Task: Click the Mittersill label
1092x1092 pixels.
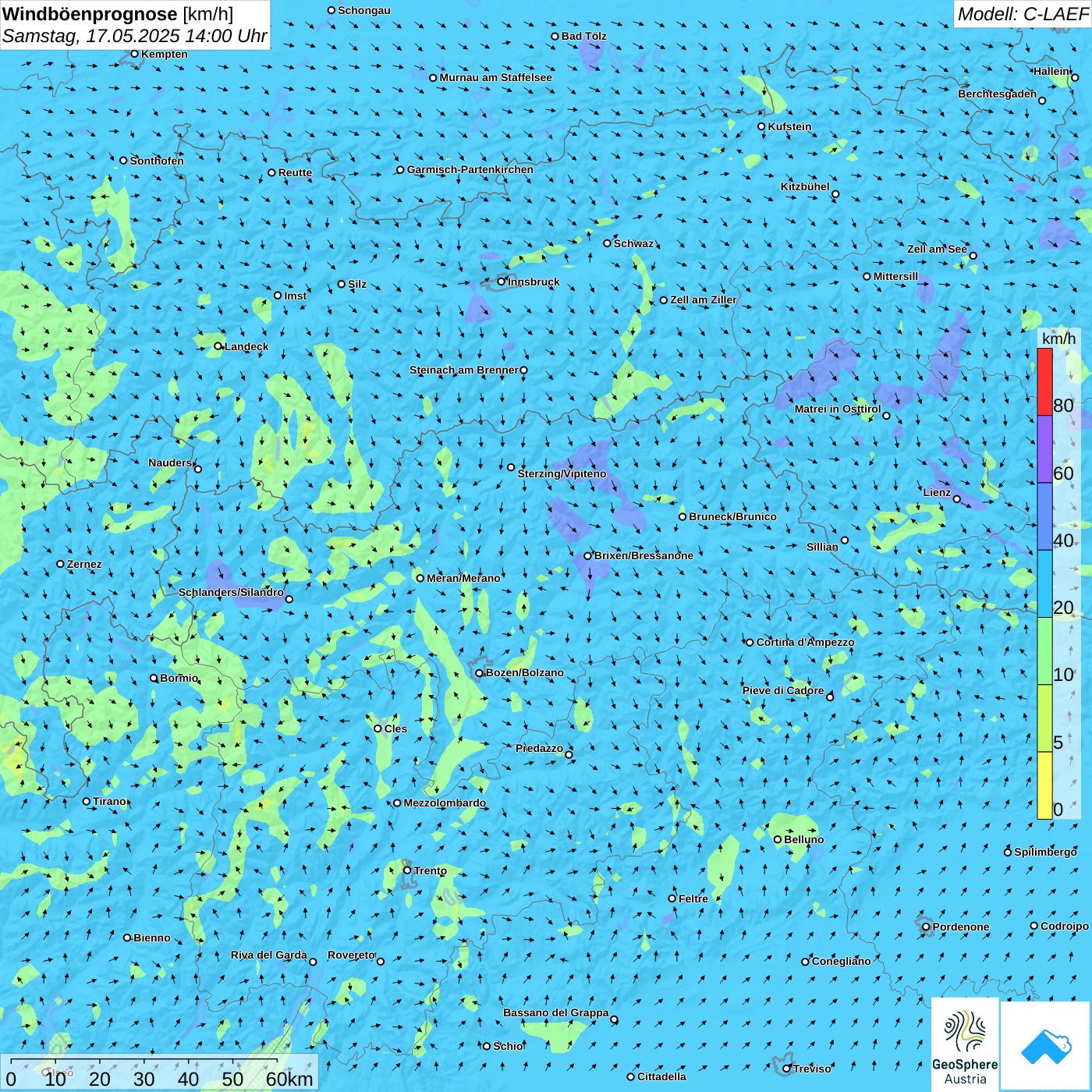Action: (x=895, y=276)
